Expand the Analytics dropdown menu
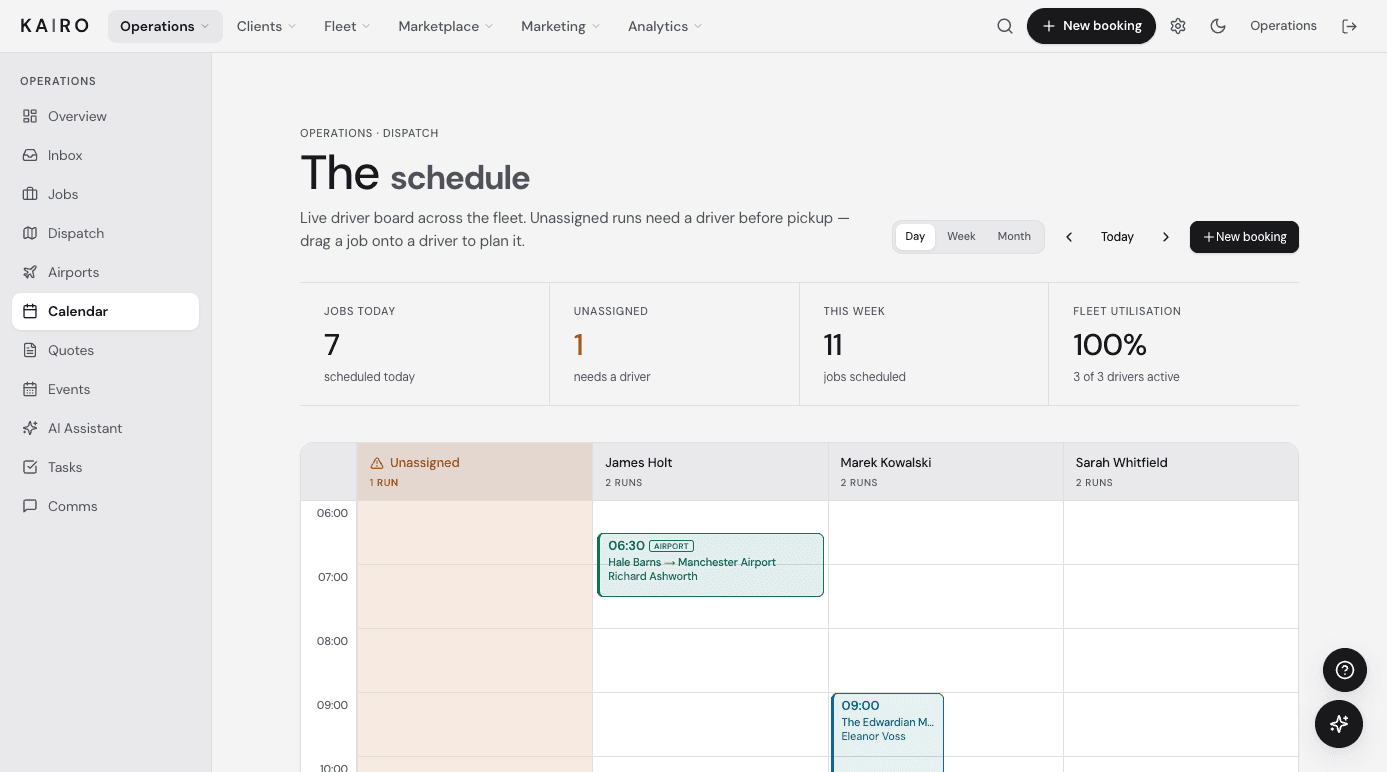 (x=665, y=26)
